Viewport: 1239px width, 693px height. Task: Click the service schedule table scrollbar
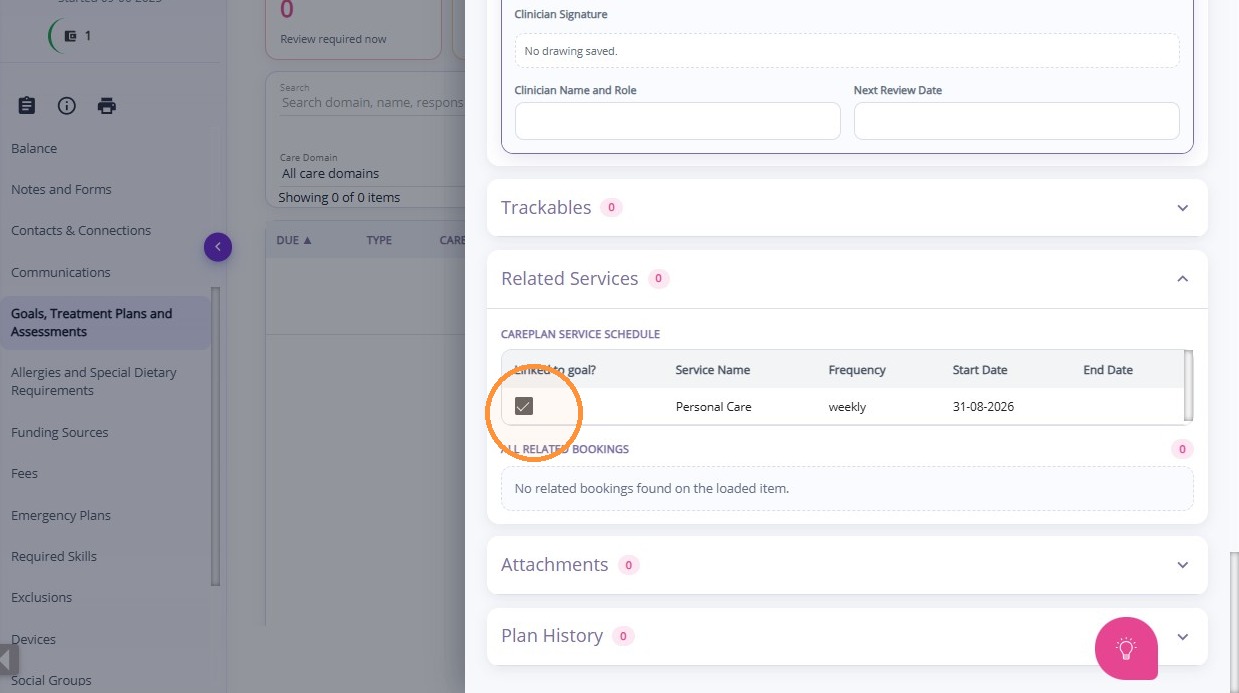pyautogui.click(x=1188, y=385)
